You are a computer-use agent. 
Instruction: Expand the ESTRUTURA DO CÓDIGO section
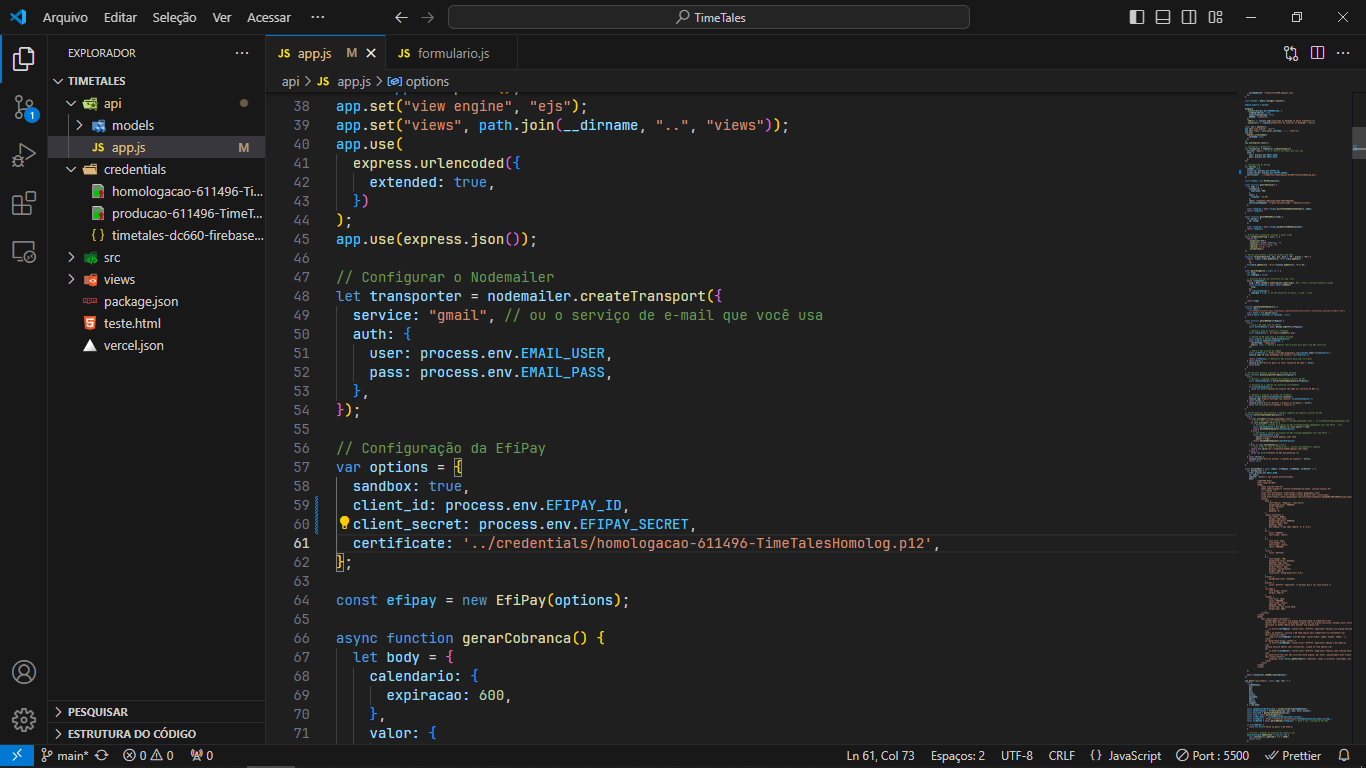pyautogui.click(x=156, y=734)
